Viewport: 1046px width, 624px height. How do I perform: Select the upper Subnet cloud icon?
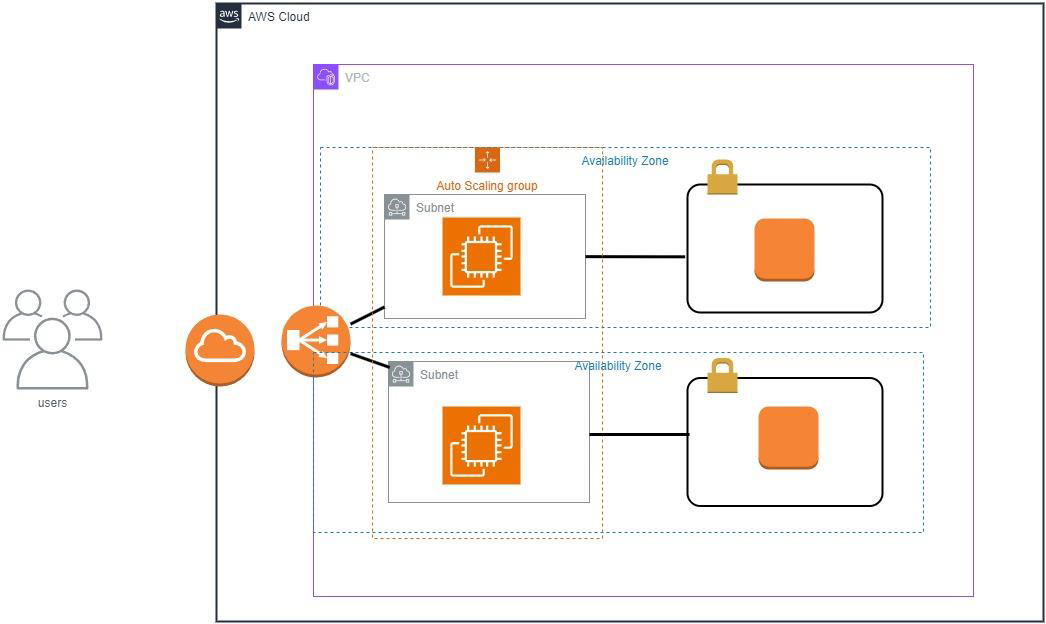point(397,208)
